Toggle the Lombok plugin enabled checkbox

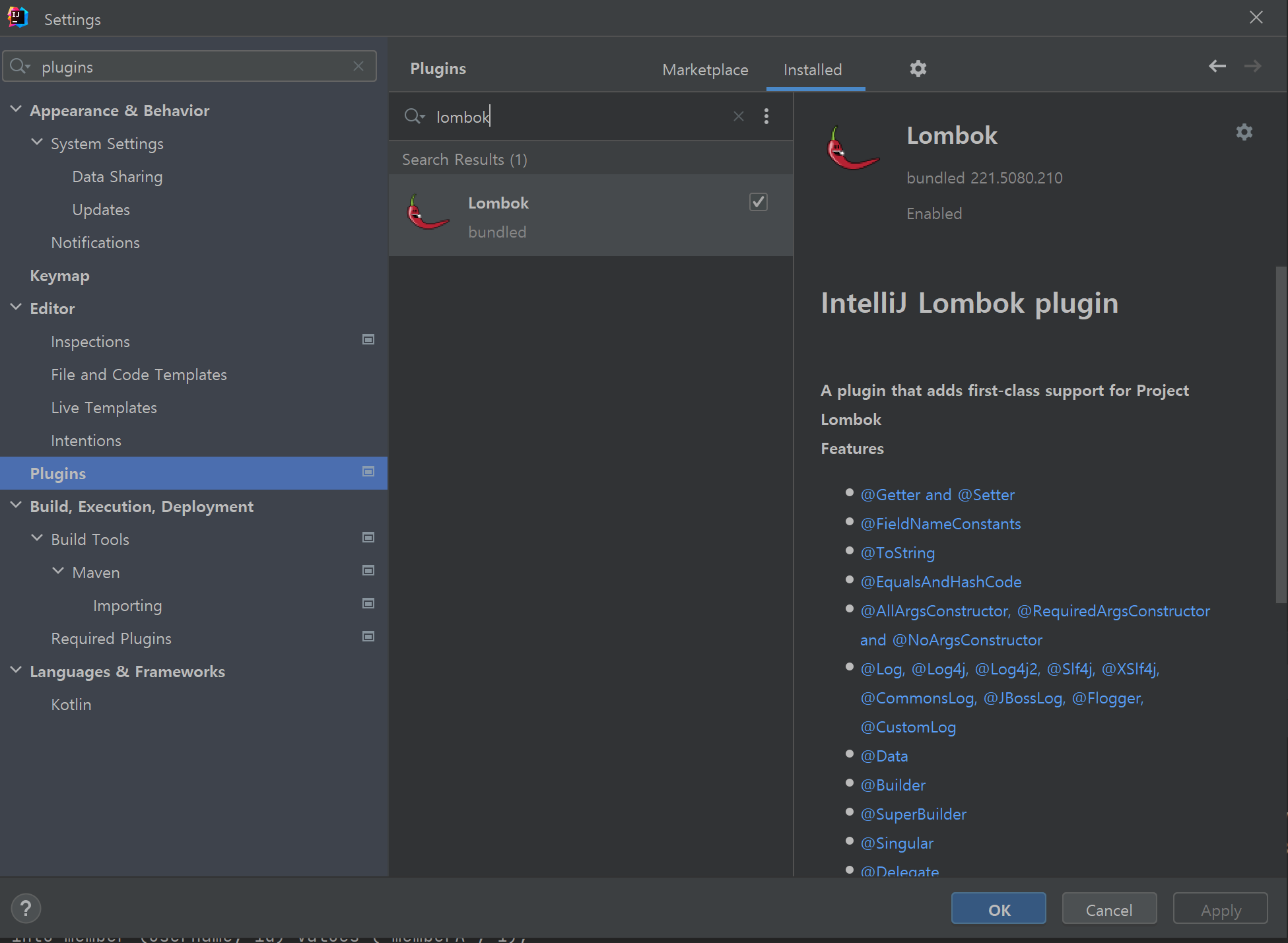pos(759,202)
